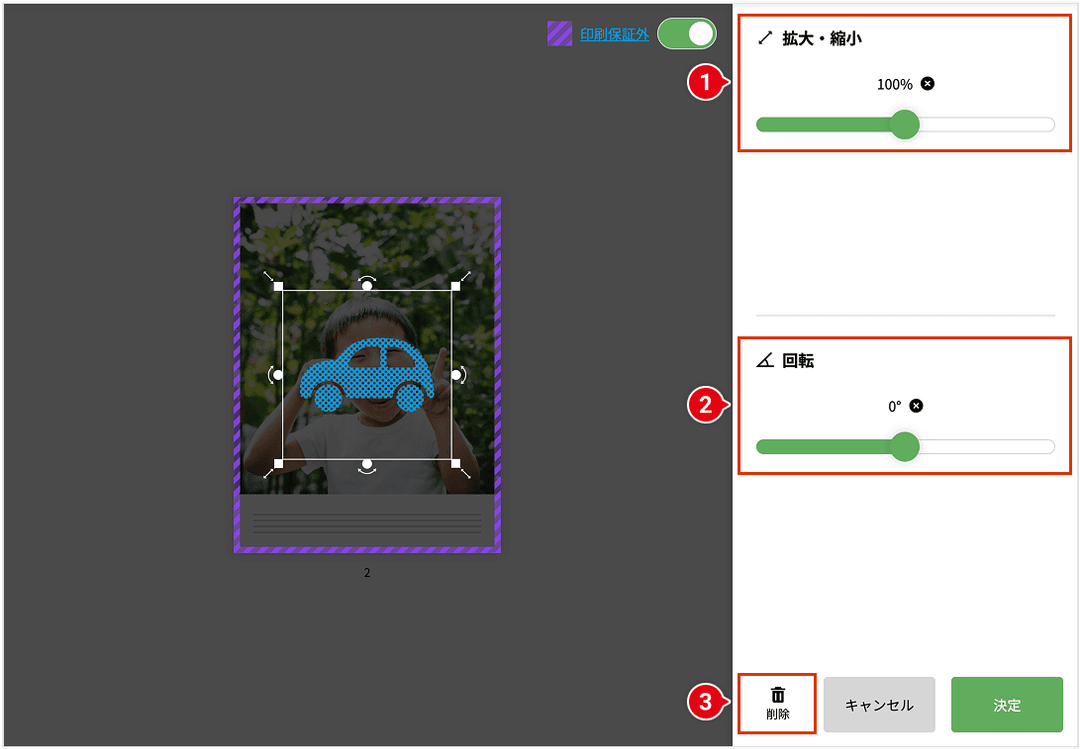The image size is (1080, 749).
Task: Click the top-left corner resize handle
Action: (278, 286)
